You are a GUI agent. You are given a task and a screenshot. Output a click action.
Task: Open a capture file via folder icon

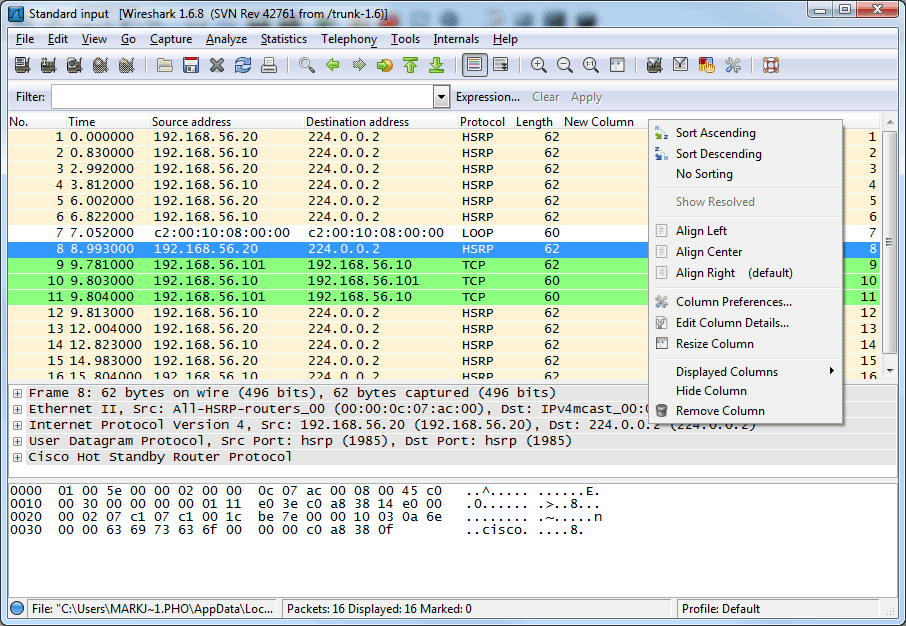[165, 65]
